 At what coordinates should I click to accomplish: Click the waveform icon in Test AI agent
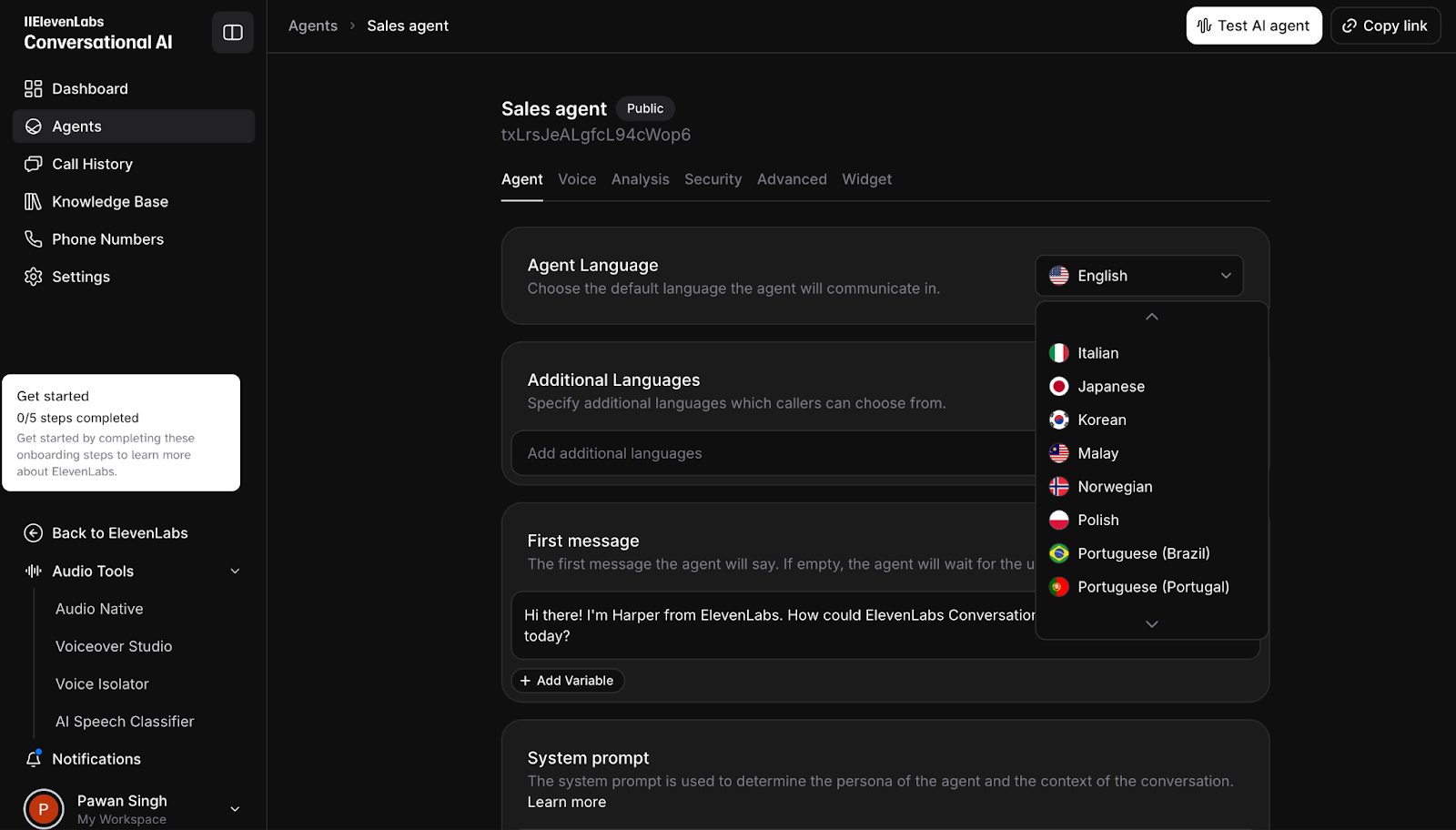[x=1204, y=25]
